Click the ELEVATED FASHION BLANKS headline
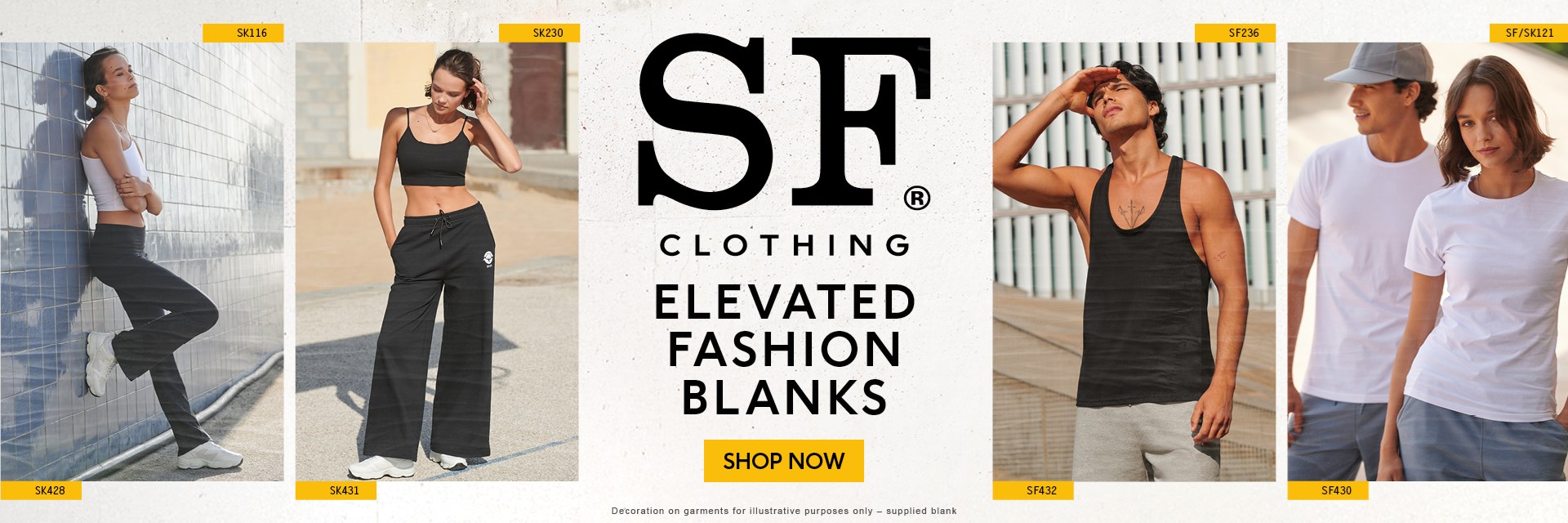Viewport: 1568px width, 523px height. [785, 350]
